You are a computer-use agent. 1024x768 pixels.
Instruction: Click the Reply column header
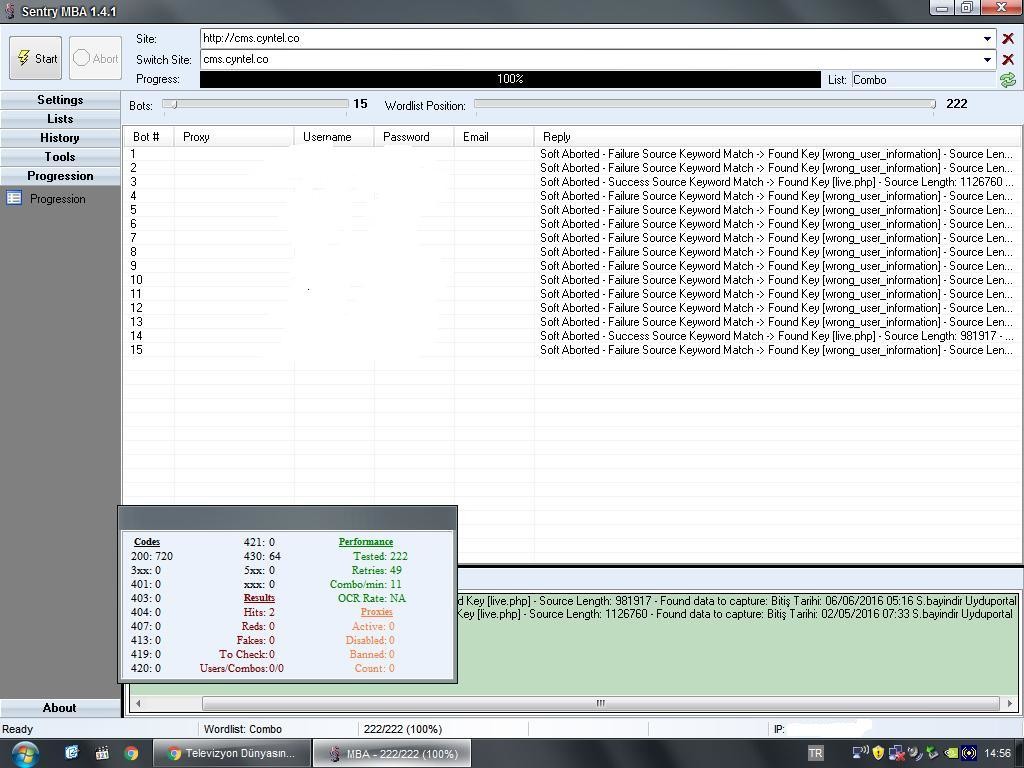click(557, 137)
